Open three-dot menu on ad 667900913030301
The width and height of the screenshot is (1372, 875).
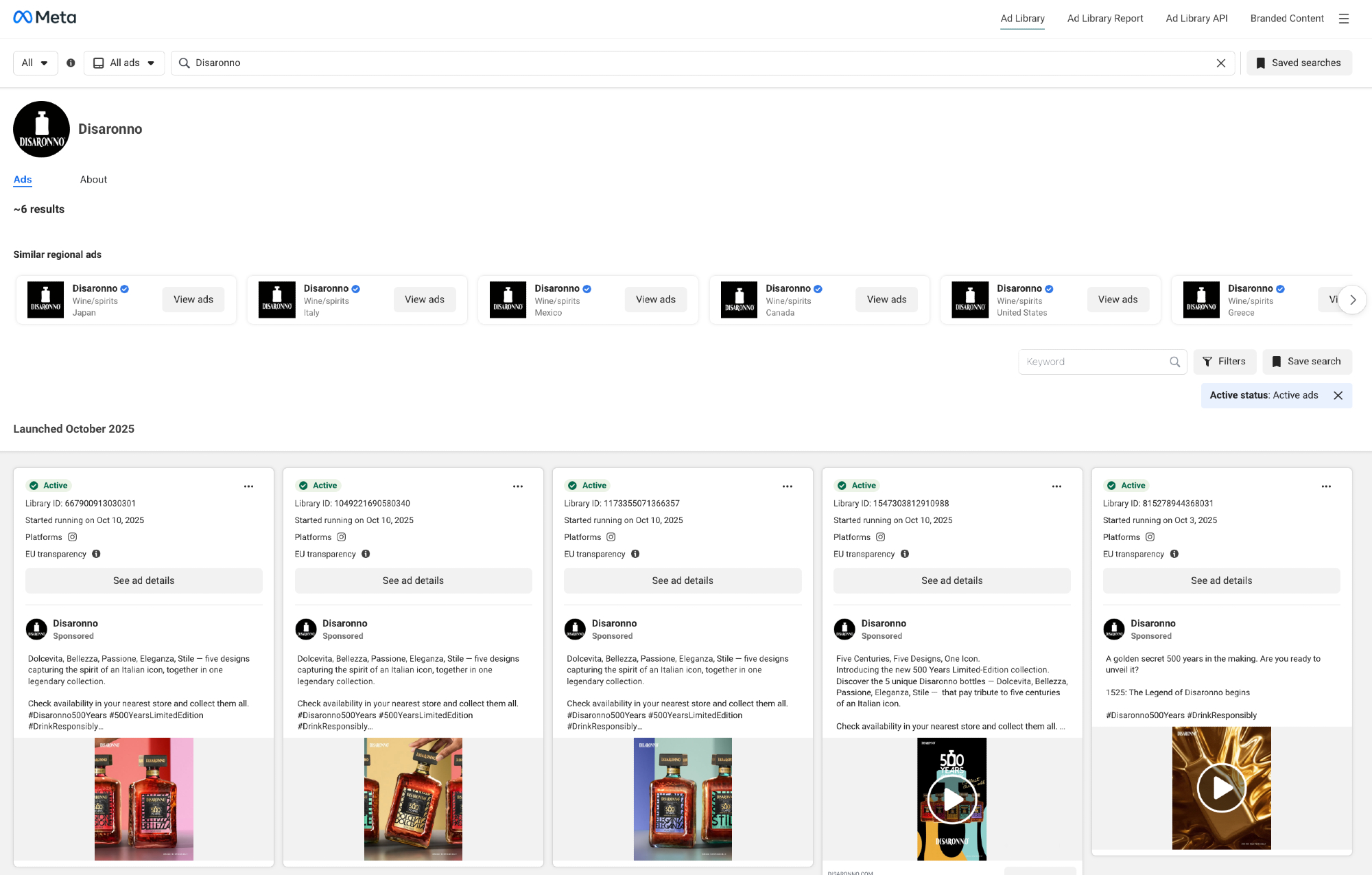click(x=248, y=487)
